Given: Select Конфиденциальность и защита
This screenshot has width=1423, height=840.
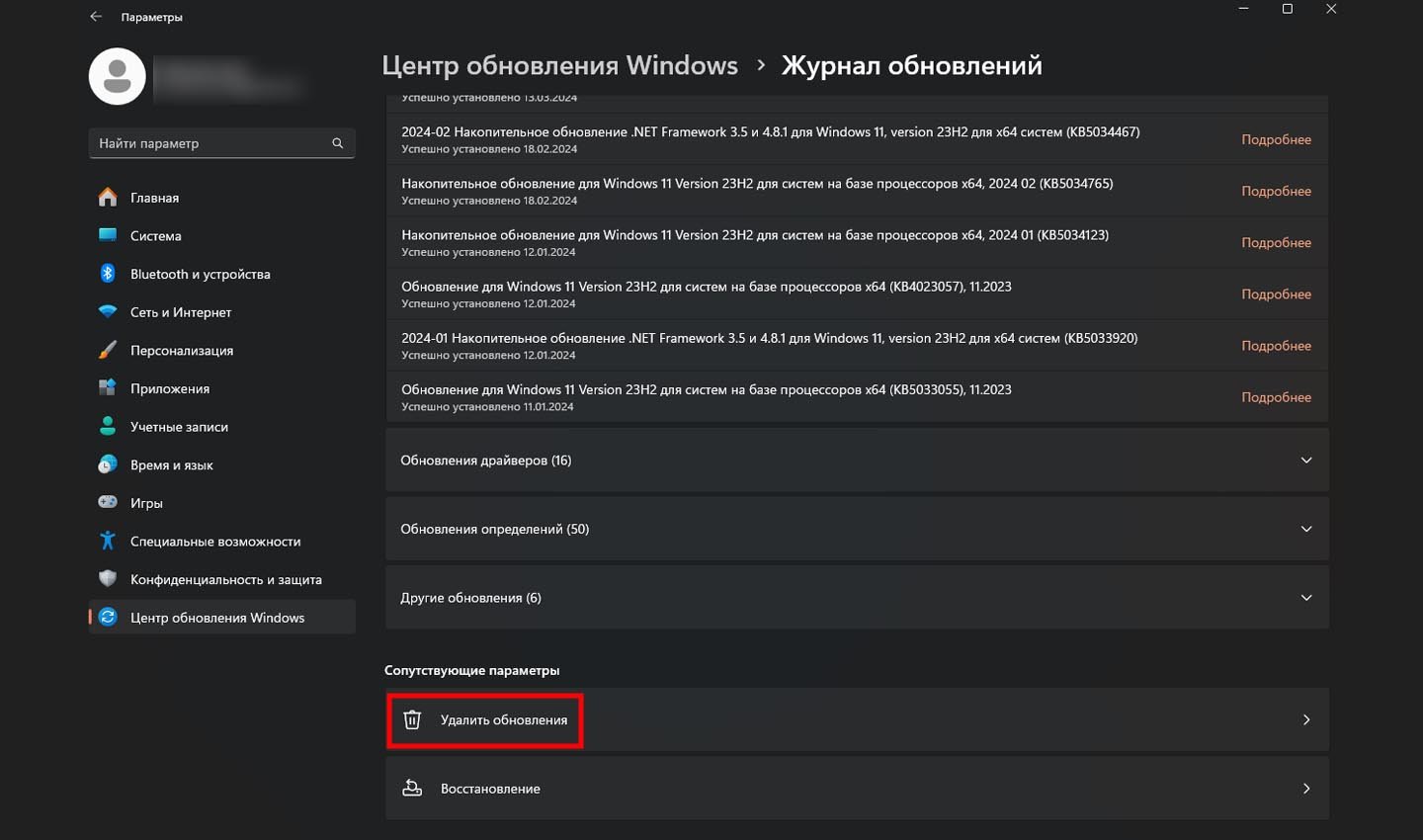Looking at the screenshot, I should click(x=221, y=579).
